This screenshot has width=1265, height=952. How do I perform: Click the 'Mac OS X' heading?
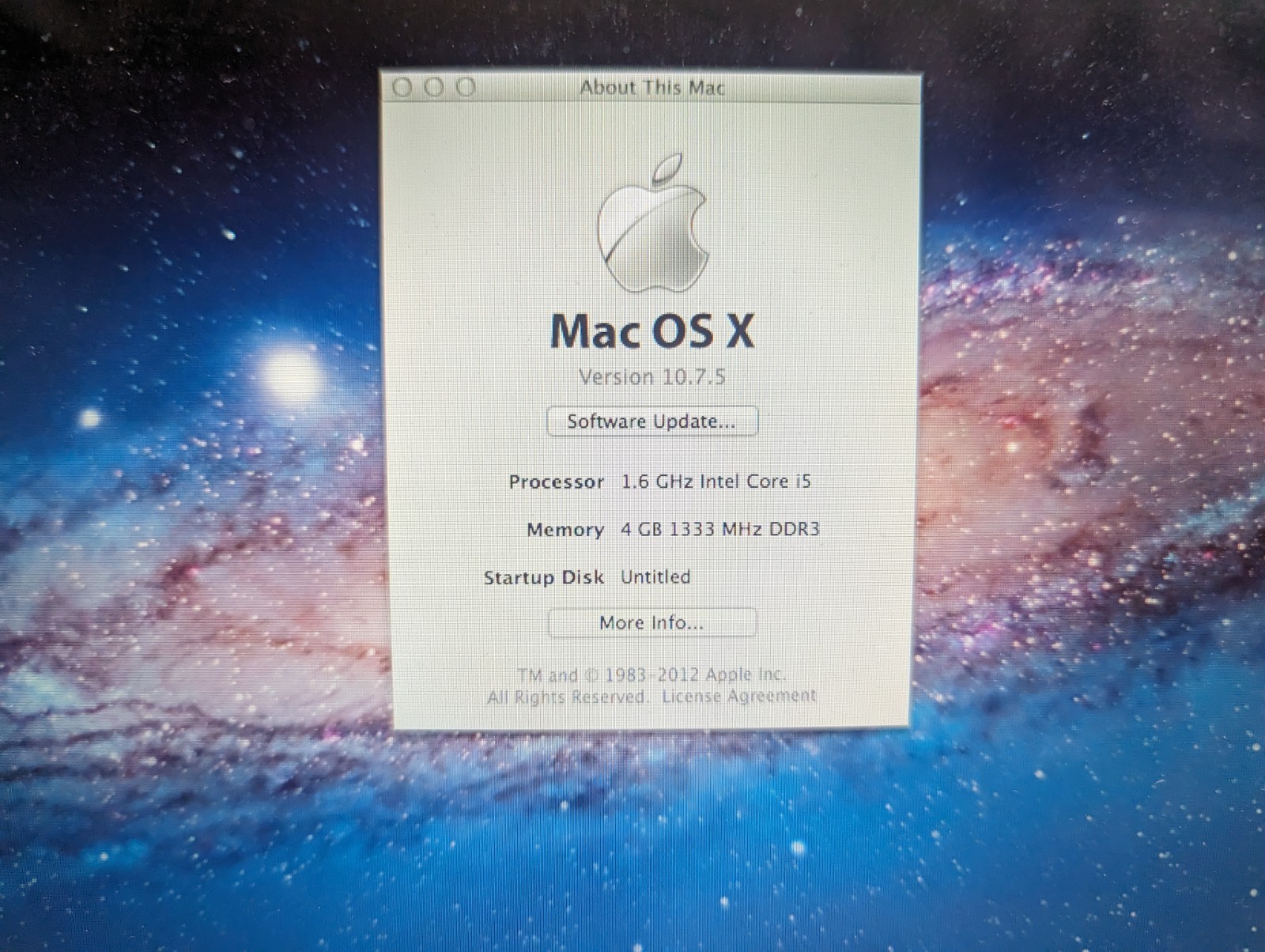pyautogui.click(x=652, y=331)
